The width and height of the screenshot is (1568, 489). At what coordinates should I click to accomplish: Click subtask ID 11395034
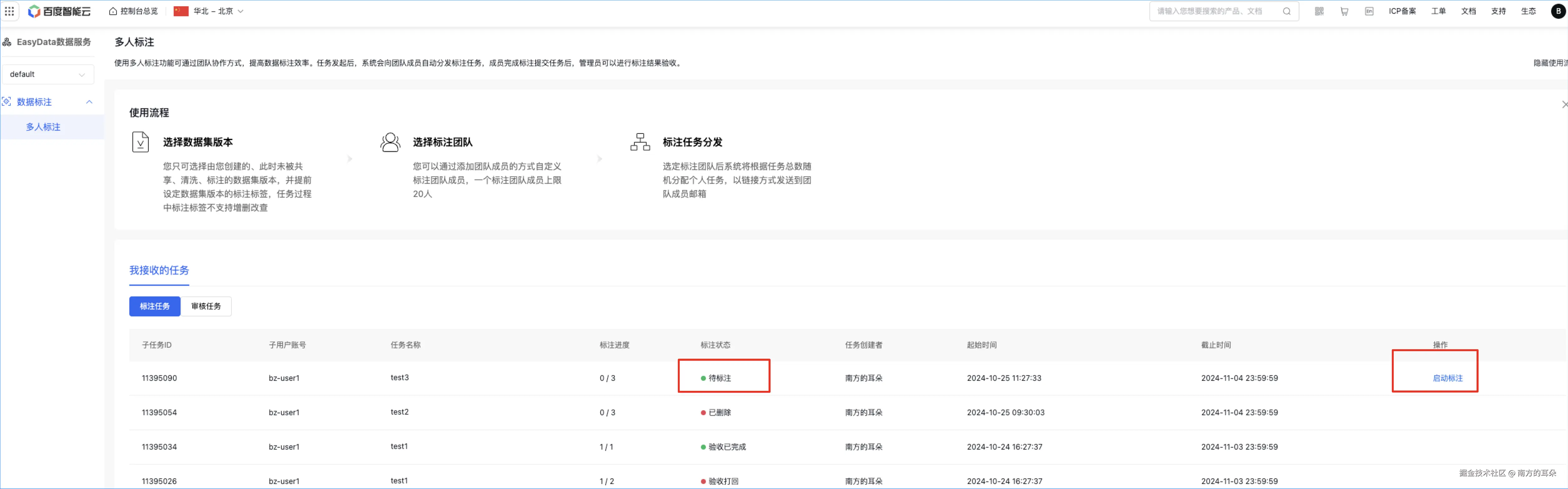point(160,447)
